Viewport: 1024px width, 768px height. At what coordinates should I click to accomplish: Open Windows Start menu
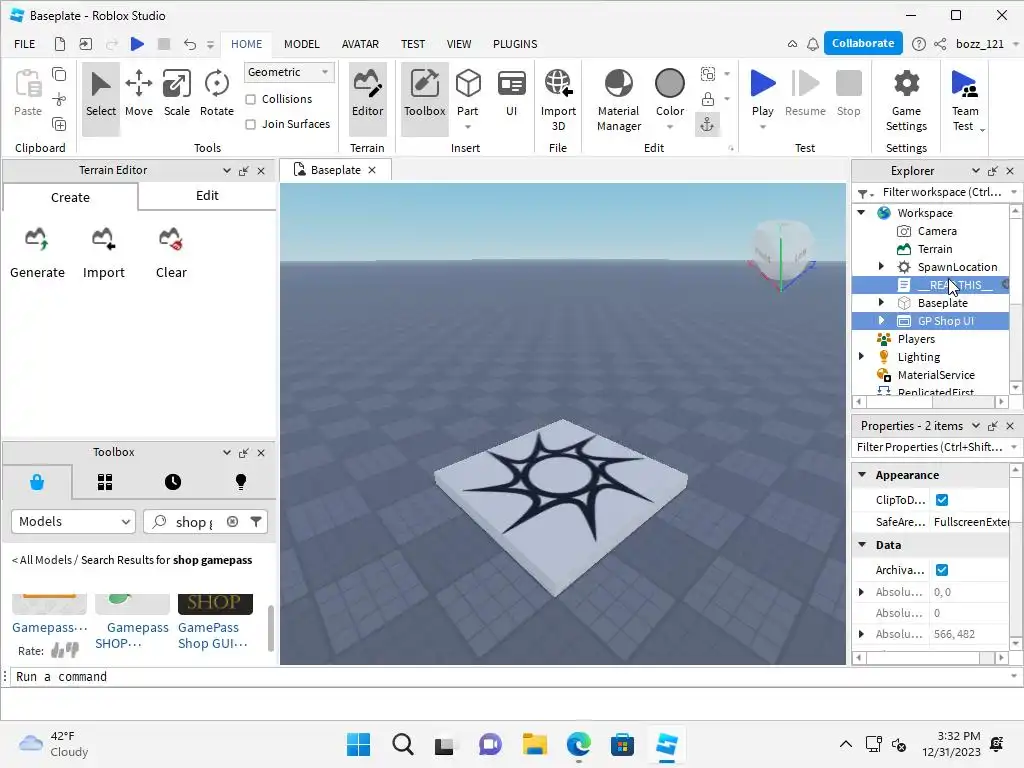(x=358, y=744)
